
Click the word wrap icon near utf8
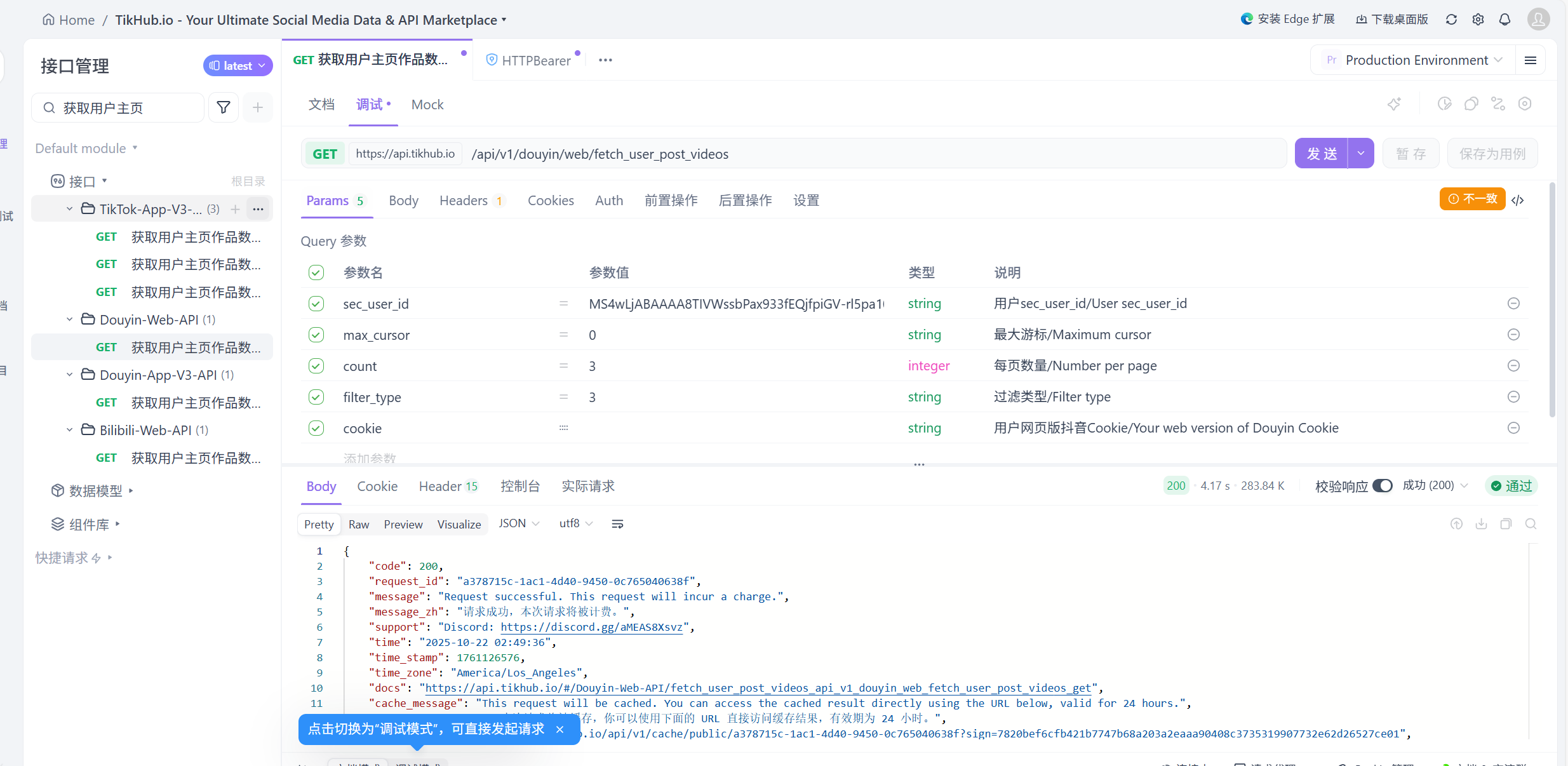click(617, 524)
